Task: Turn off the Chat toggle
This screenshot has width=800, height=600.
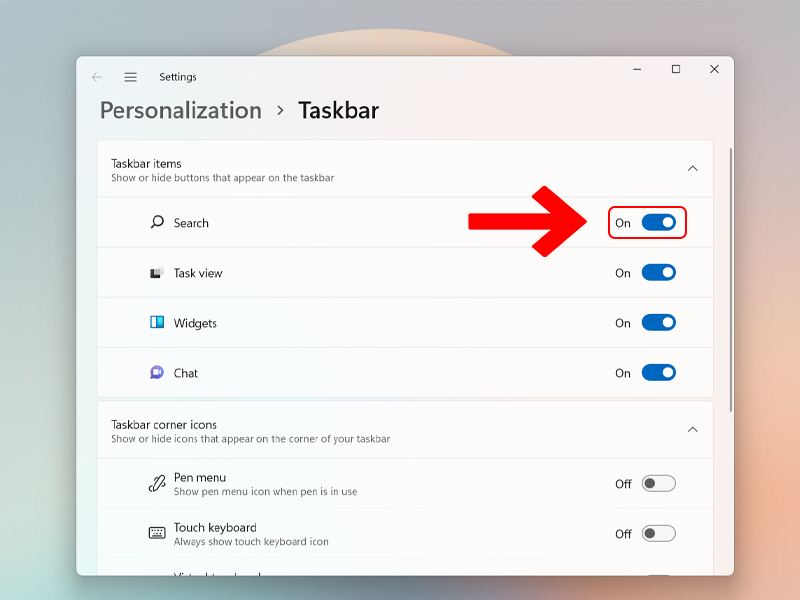Action: click(x=658, y=373)
